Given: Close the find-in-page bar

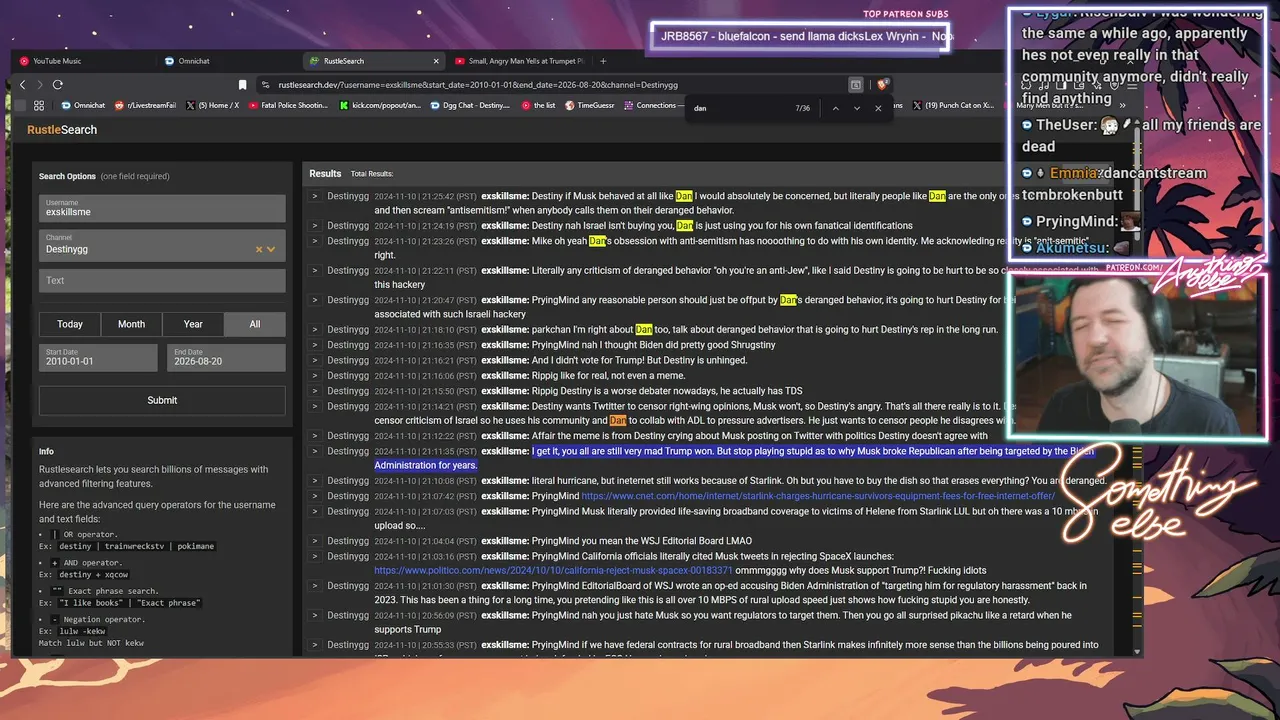Looking at the screenshot, I should coord(878,108).
